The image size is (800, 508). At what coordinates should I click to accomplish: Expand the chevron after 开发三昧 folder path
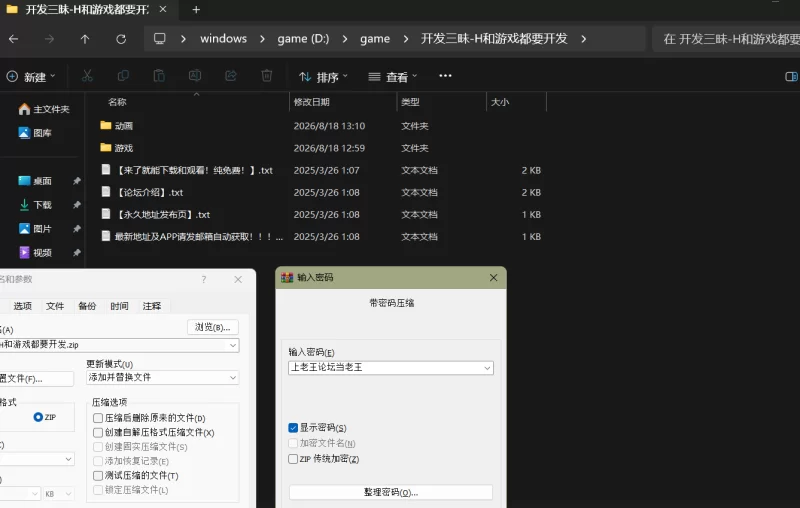click(584, 39)
